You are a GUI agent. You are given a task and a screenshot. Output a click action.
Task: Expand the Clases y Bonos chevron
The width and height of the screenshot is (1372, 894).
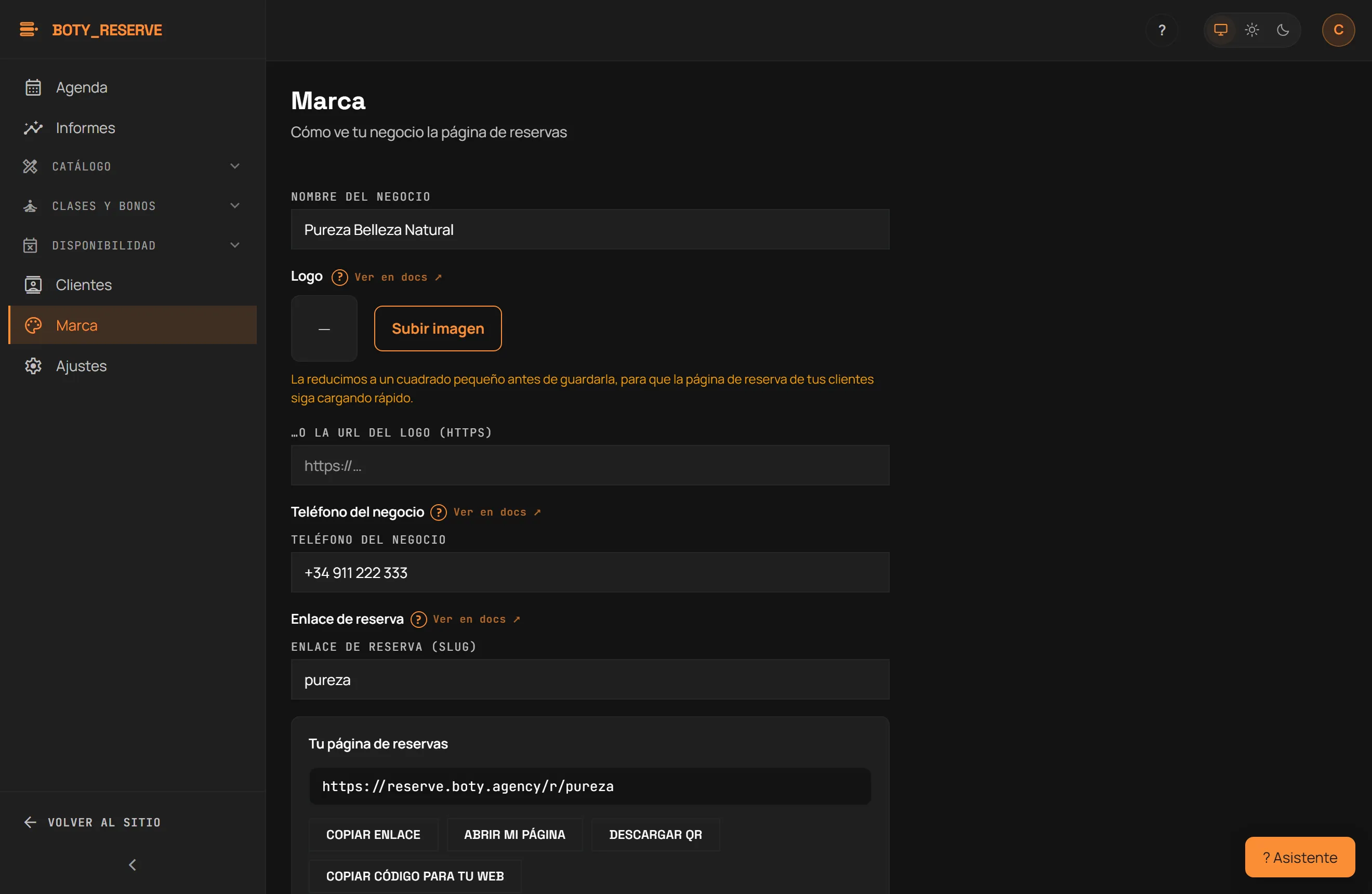tap(234, 206)
